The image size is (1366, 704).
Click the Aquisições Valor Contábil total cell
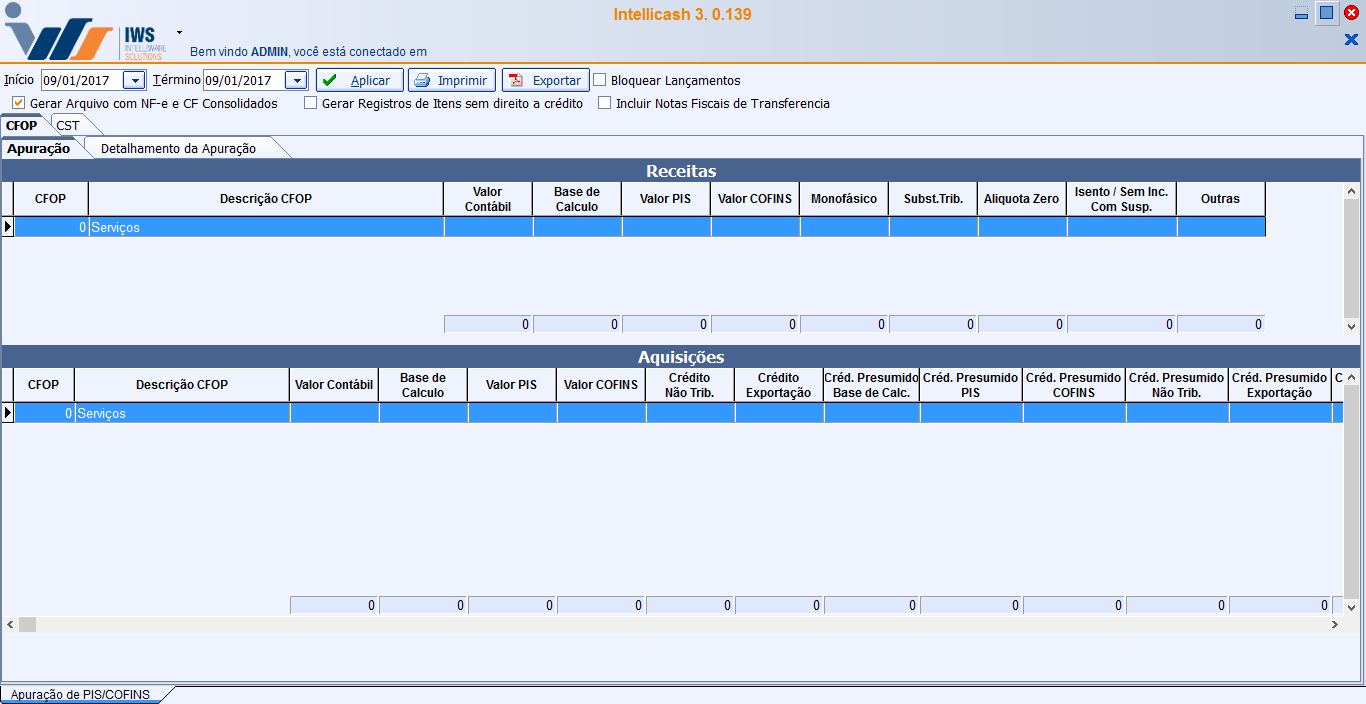(334, 605)
